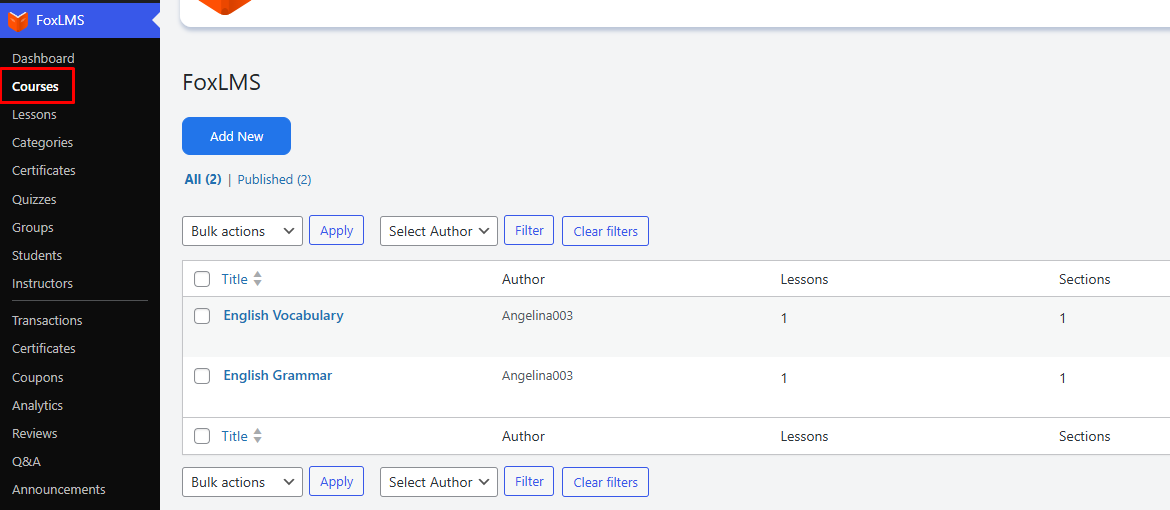Check the English Grammar row checkbox
This screenshot has height=510, width=1170.
[202, 376]
